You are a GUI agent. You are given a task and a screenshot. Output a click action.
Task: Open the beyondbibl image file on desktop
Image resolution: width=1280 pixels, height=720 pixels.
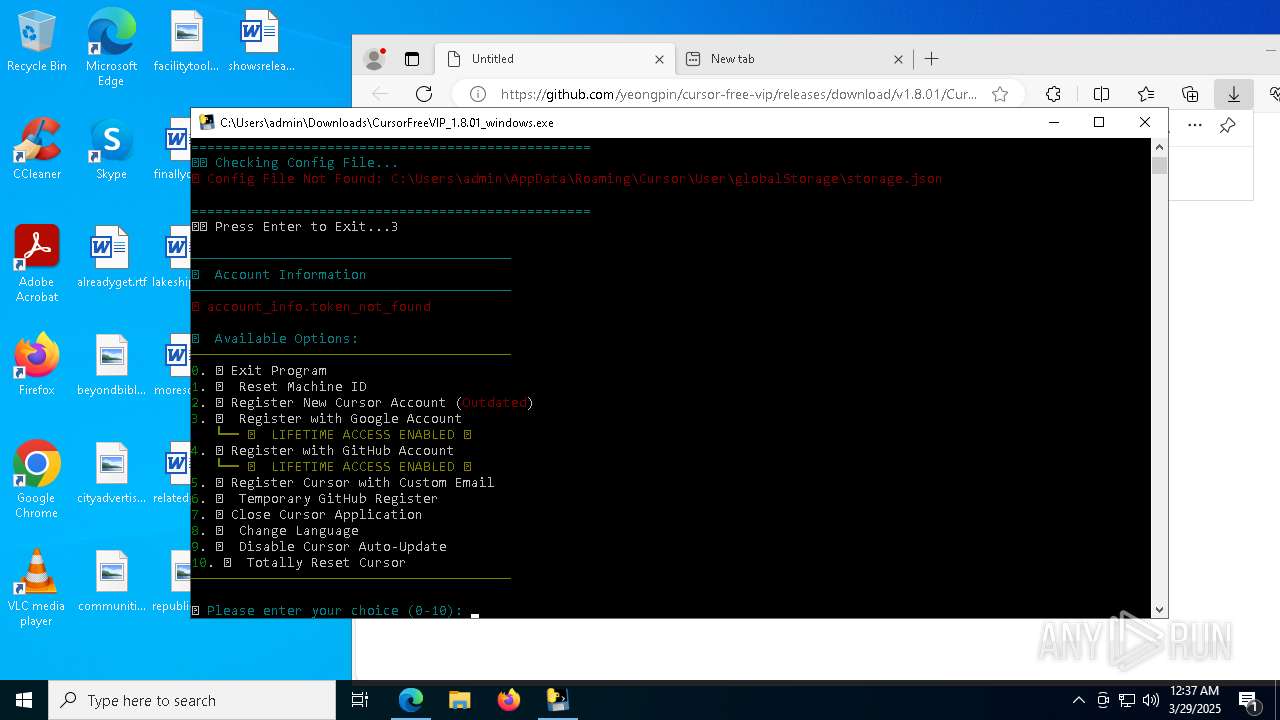[111, 365]
